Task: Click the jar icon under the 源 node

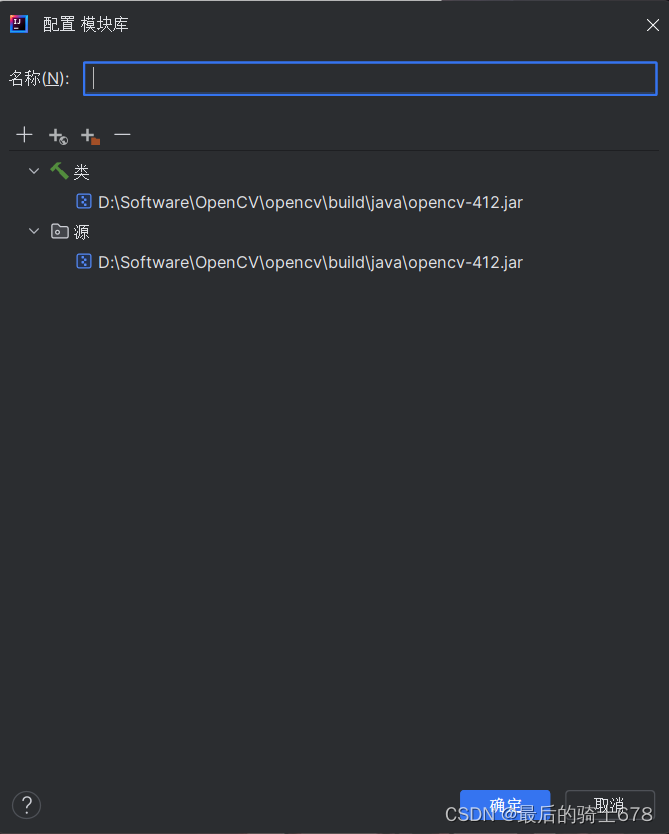Action: tap(83, 261)
